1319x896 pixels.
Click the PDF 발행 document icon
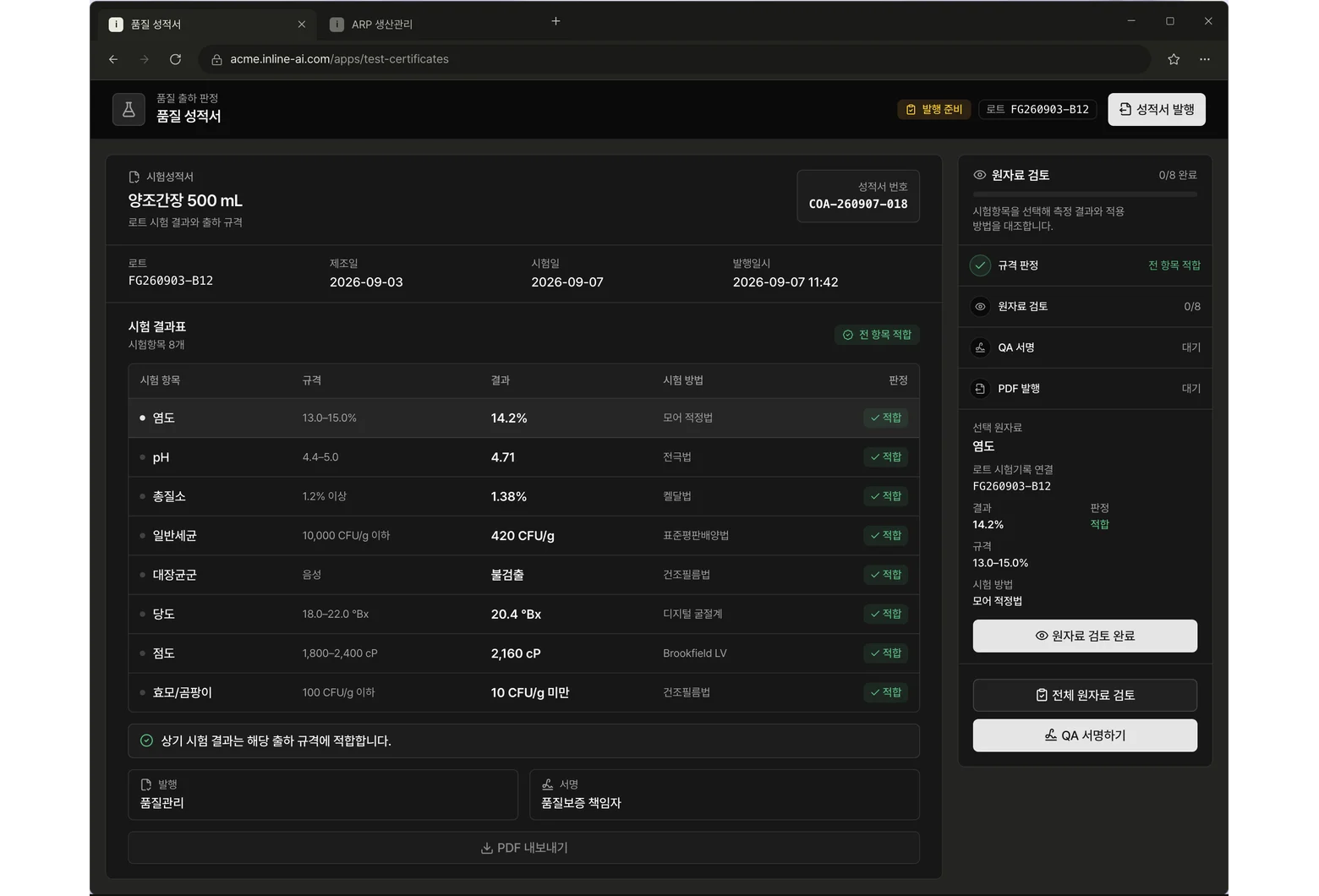coord(980,389)
